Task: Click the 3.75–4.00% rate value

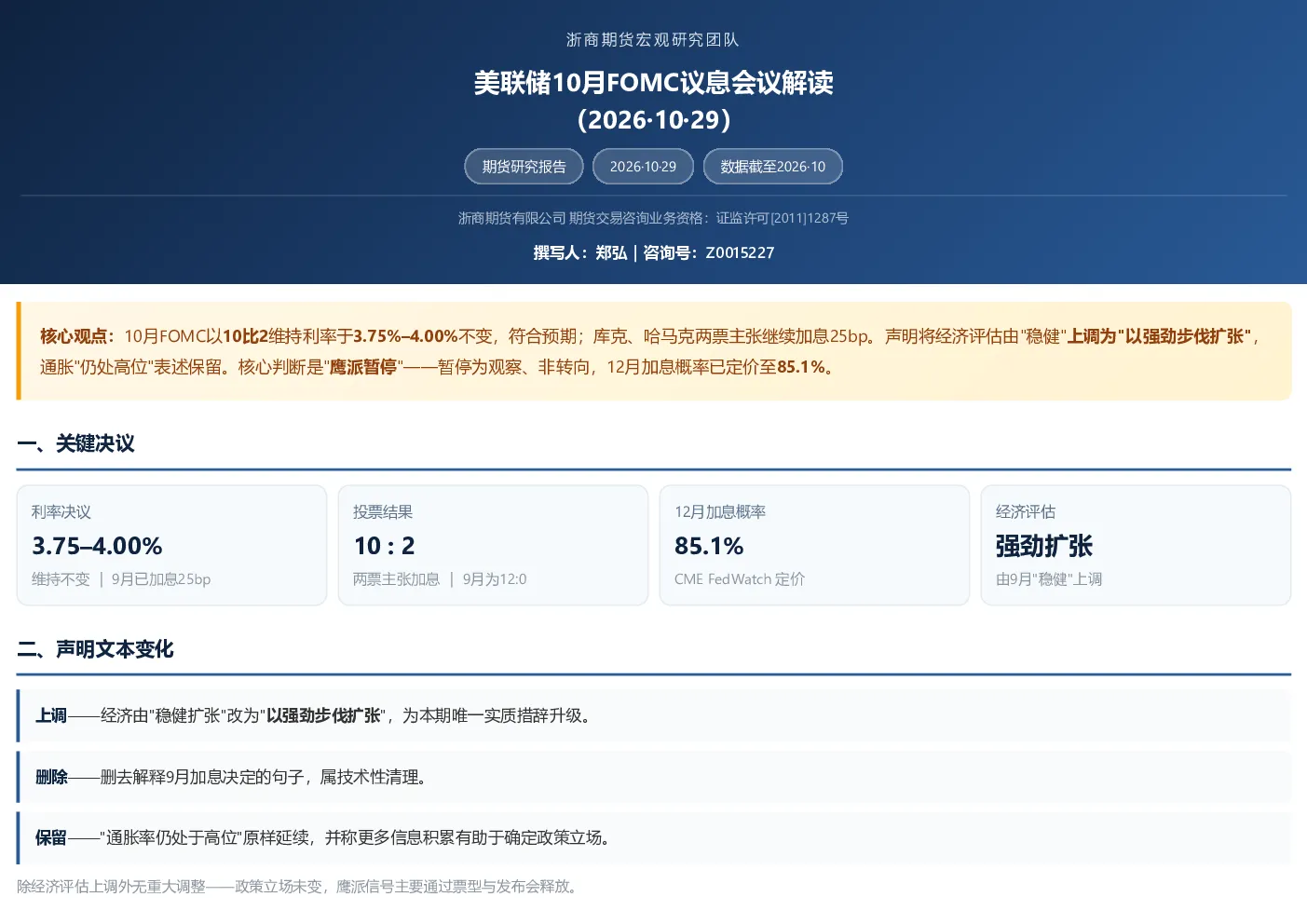Action: [97, 546]
